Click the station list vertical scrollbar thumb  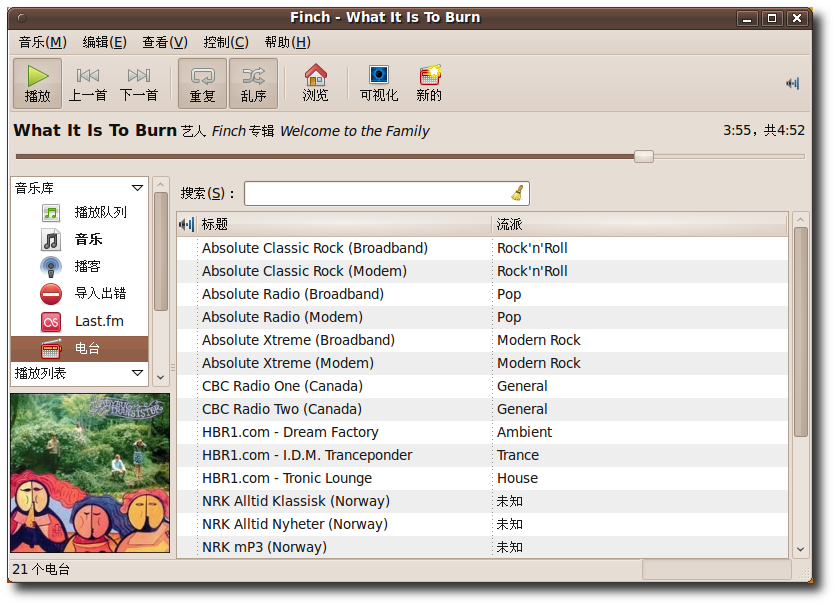pos(800,332)
